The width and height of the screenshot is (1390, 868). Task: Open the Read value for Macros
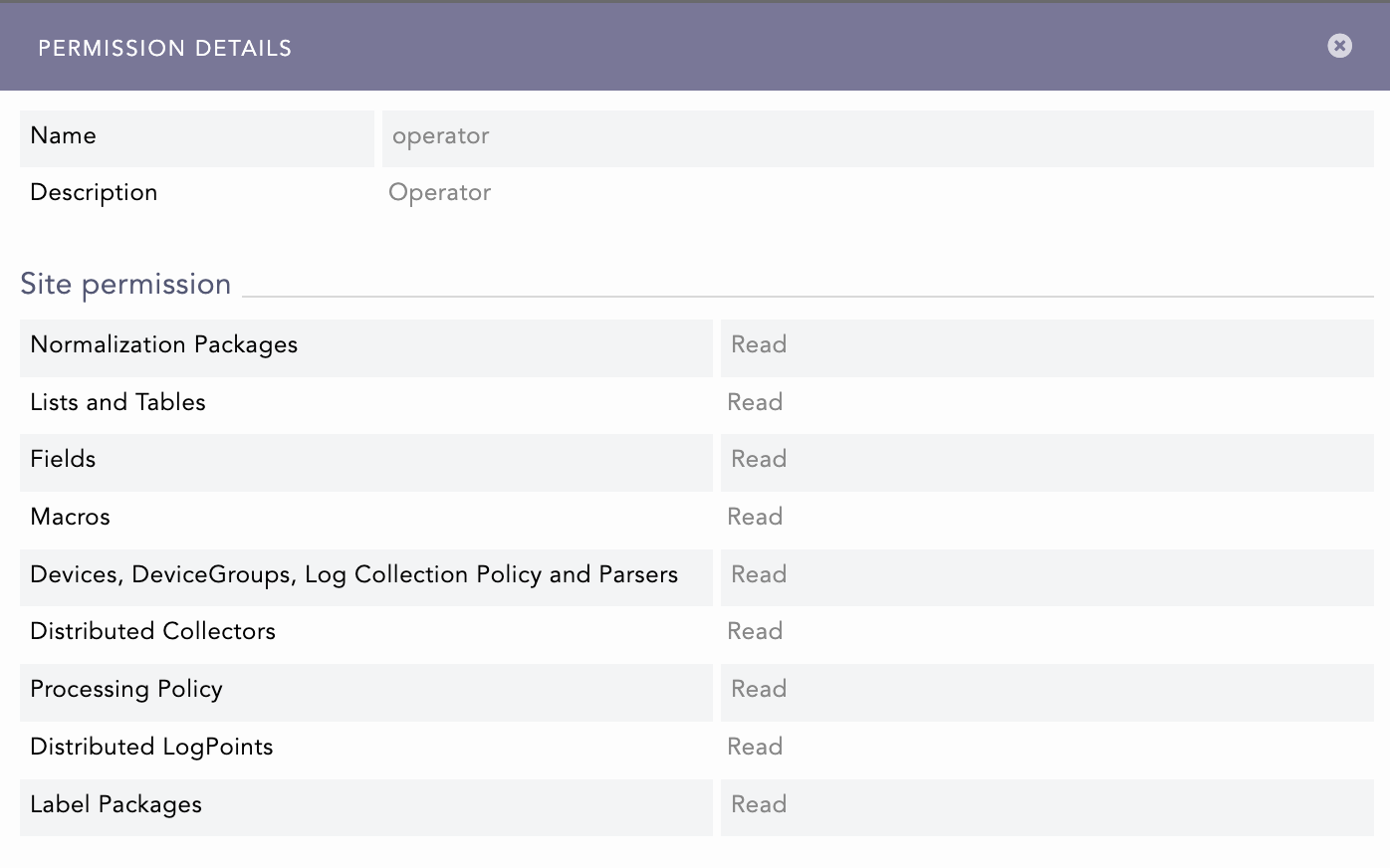pos(1045,519)
